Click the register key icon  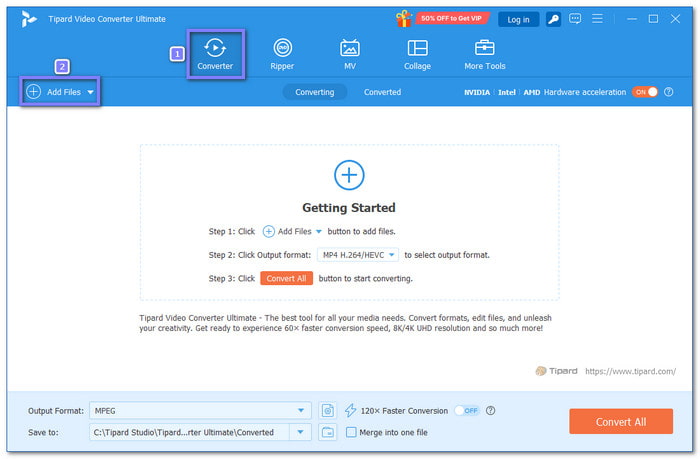tap(553, 19)
